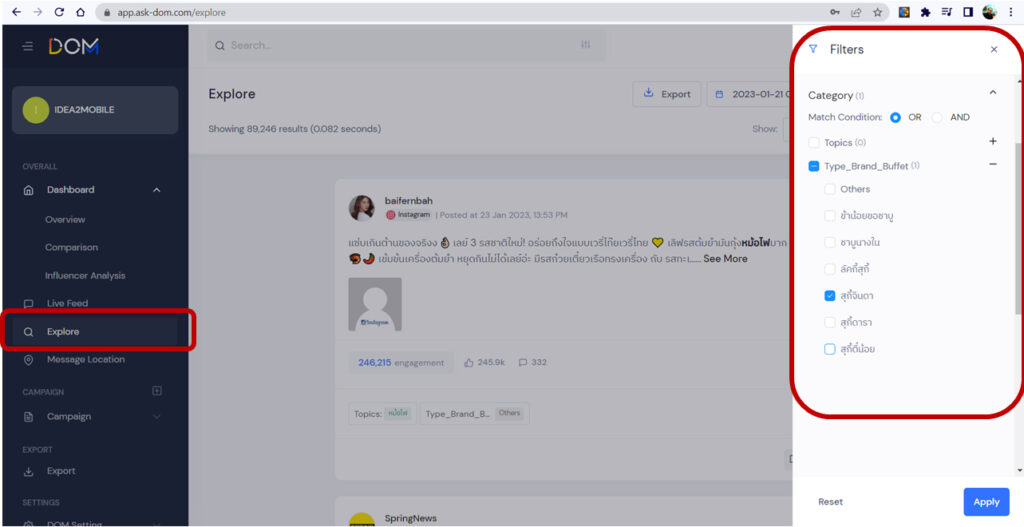This screenshot has height=527, width=1024.
Task: Open sidebar Export under the EXPORT heading
Action: [61, 471]
